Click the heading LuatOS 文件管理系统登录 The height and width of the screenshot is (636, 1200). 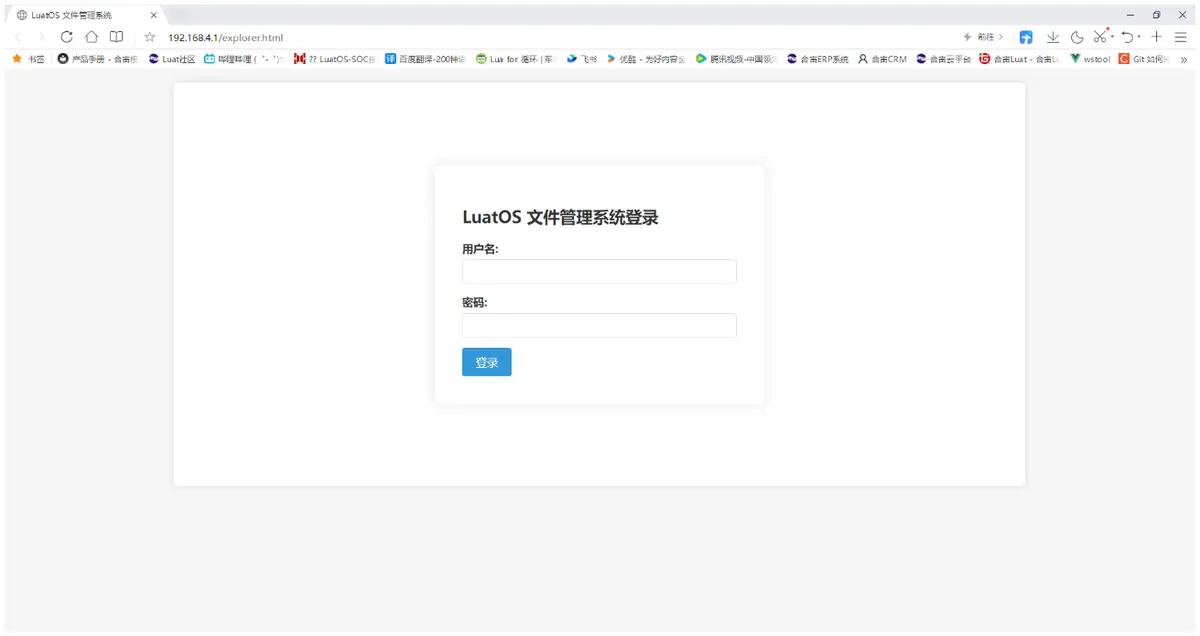tap(560, 218)
